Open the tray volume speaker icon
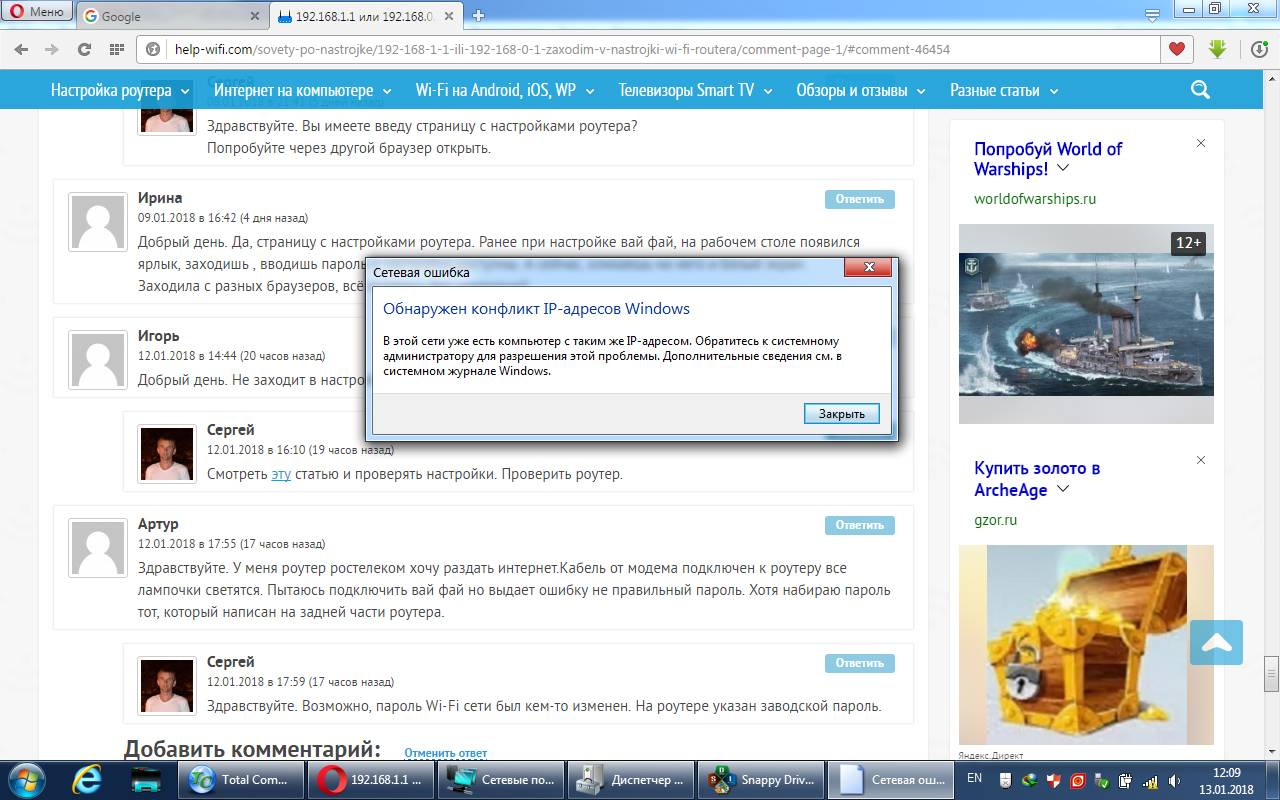1280x800 pixels. click(x=1174, y=780)
